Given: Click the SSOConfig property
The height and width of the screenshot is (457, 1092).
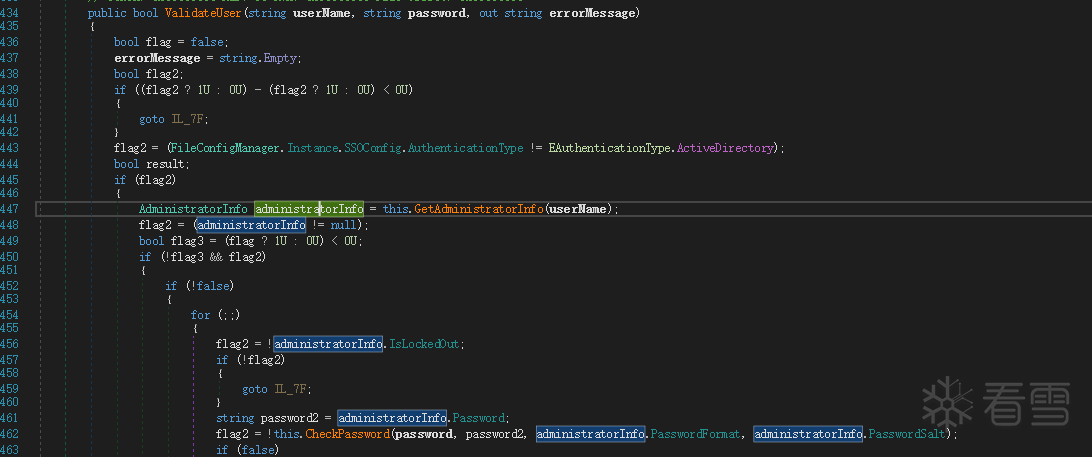Looking at the screenshot, I should pyautogui.click(x=373, y=148).
